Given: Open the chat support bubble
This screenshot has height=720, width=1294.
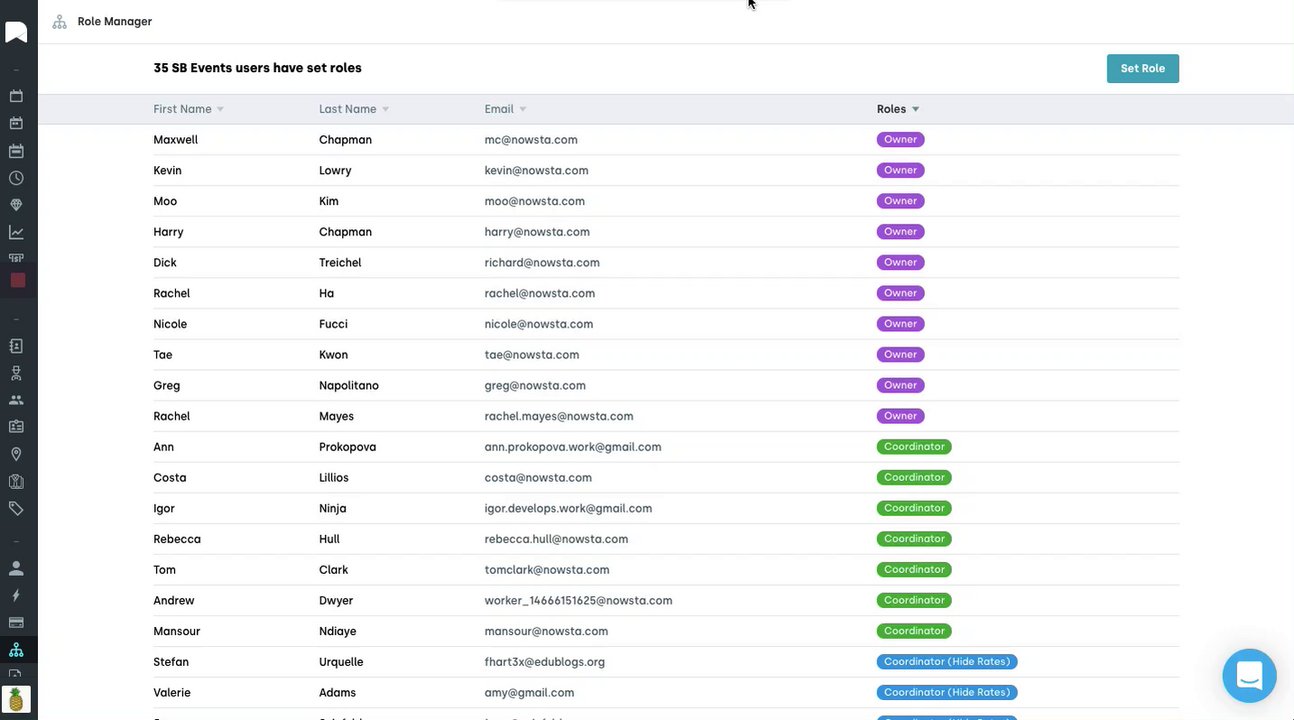Looking at the screenshot, I should coord(1249,676).
